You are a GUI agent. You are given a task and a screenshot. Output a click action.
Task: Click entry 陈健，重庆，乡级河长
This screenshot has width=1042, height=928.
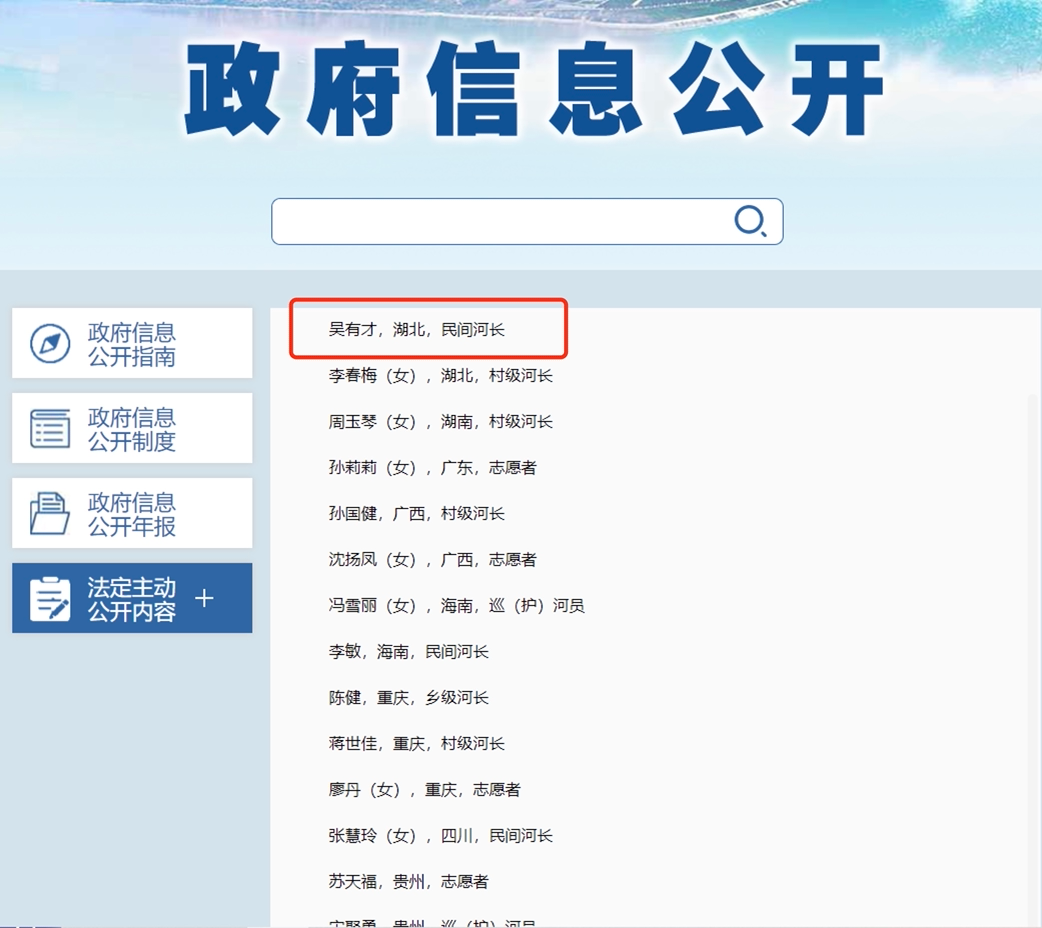coord(409,698)
